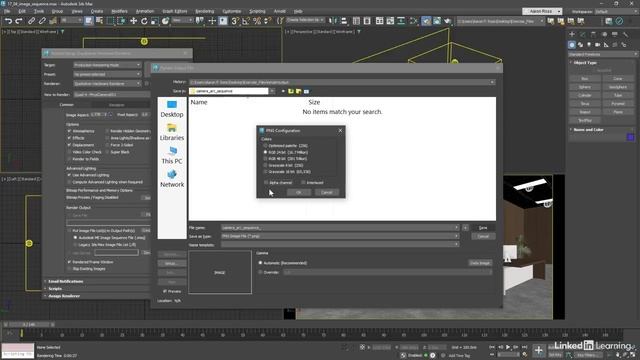Open the File menu
The image size is (640, 360).
click(7, 11)
